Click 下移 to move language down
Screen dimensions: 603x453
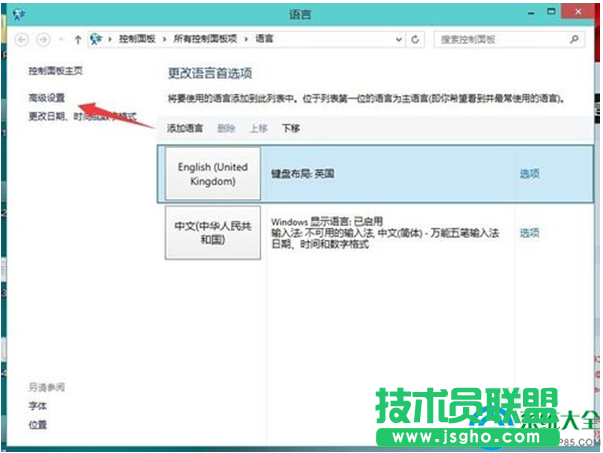tap(291, 128)
